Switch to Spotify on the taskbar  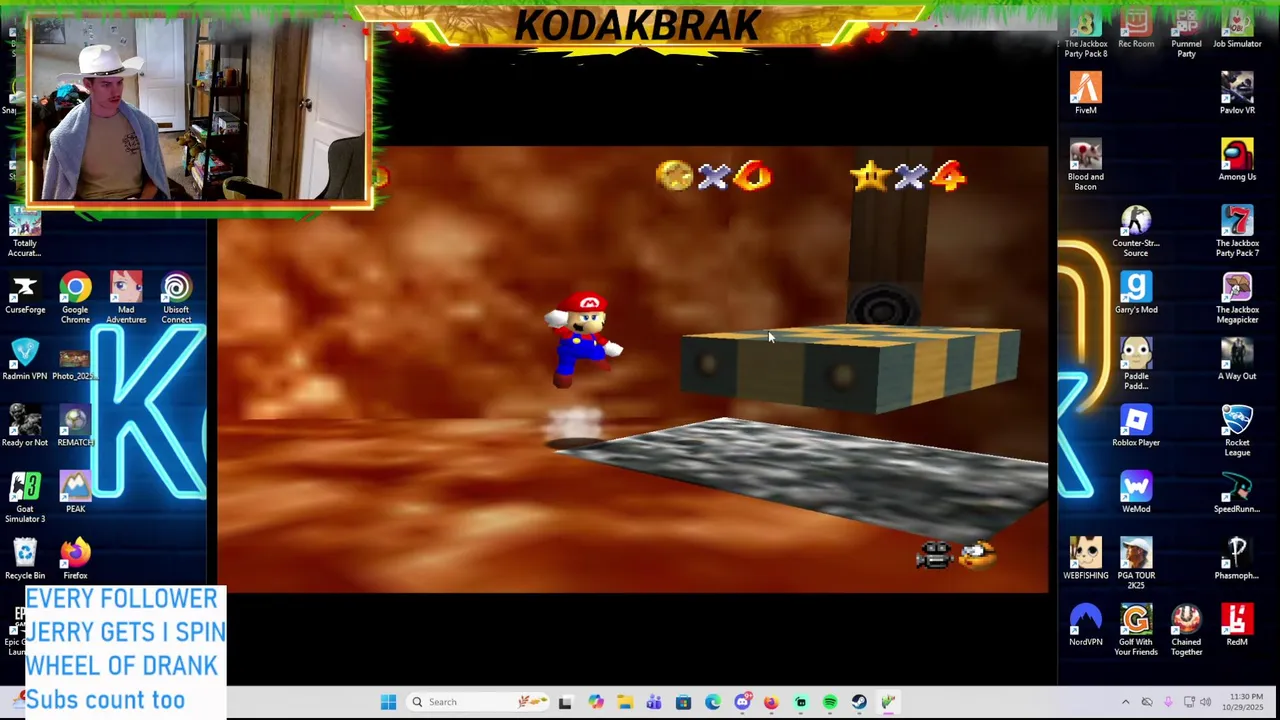click(x=830, y=702)
